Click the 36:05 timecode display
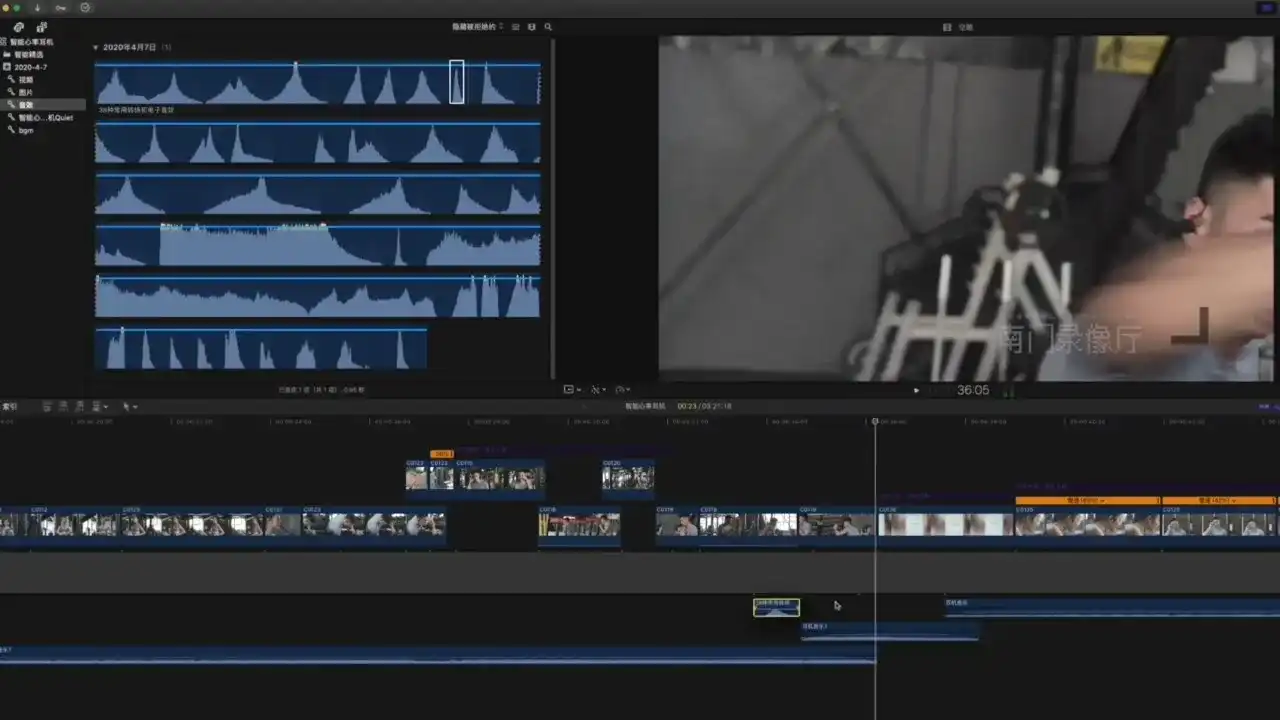Screen dimensions: 1280x720 973,390
